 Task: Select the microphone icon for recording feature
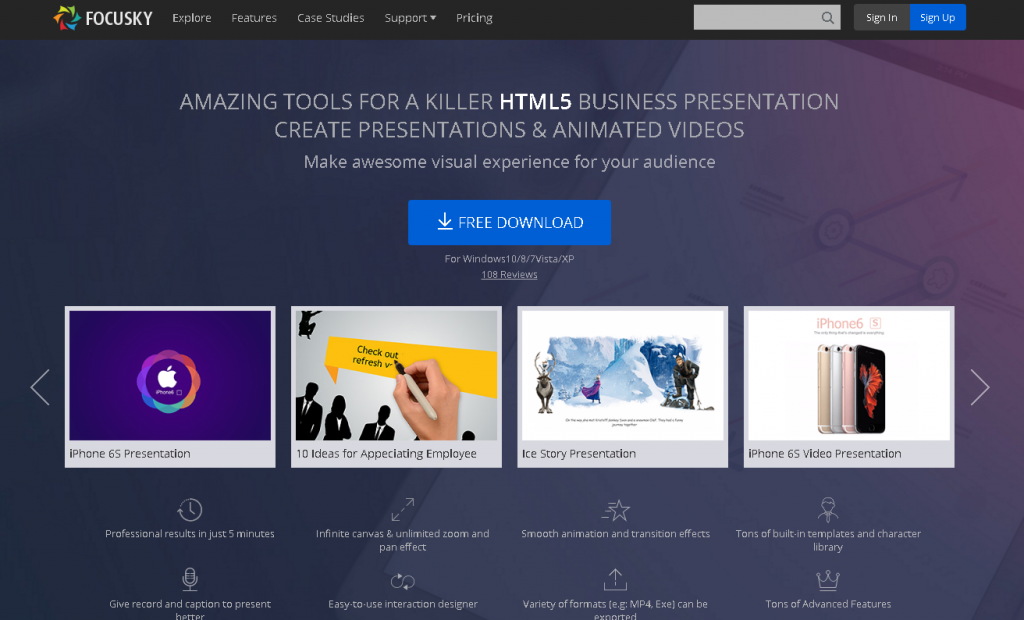(190, 578)
